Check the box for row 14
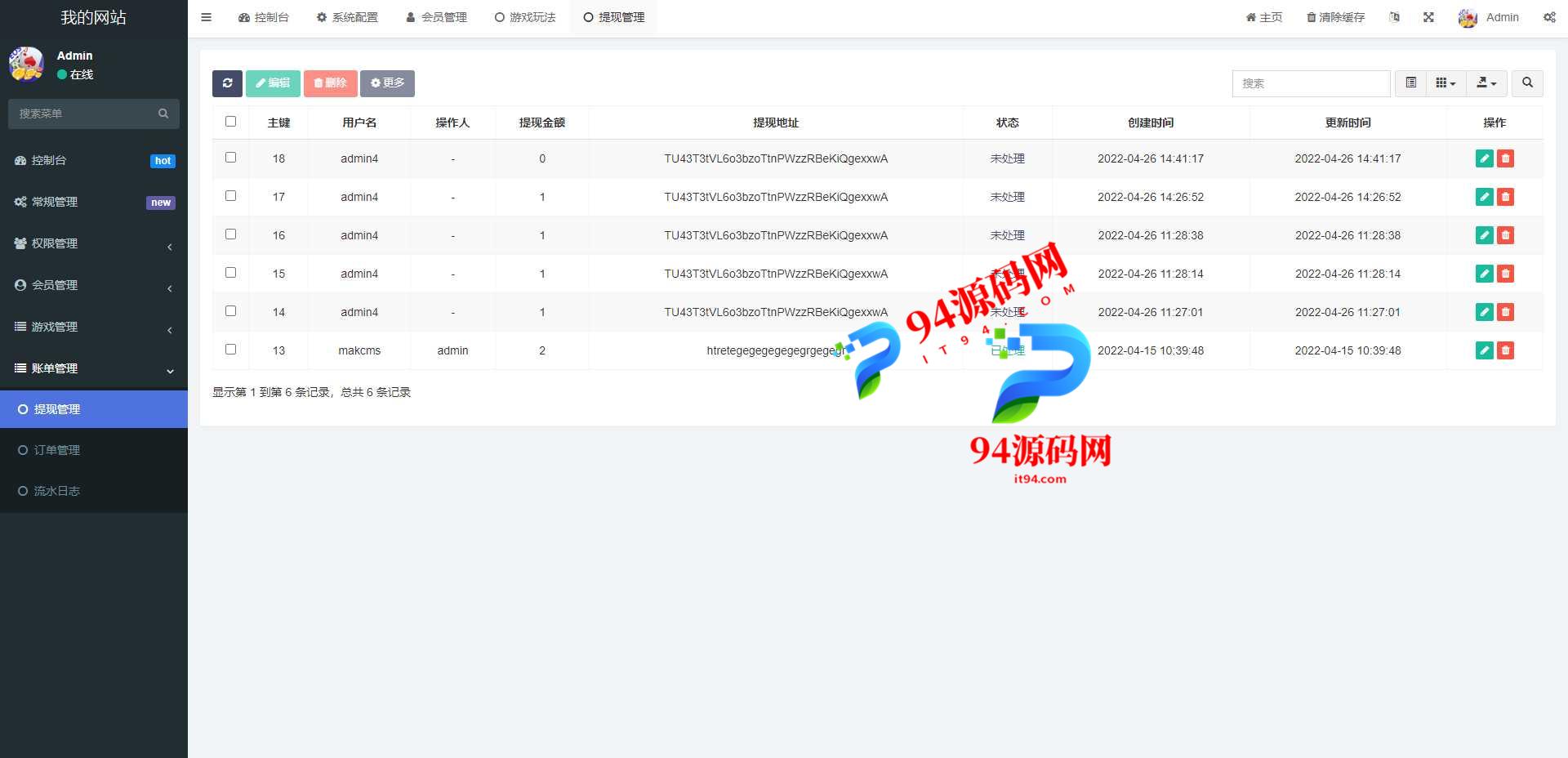The width and height of the screenshot is (1568, 758). [x=230, y=310]
